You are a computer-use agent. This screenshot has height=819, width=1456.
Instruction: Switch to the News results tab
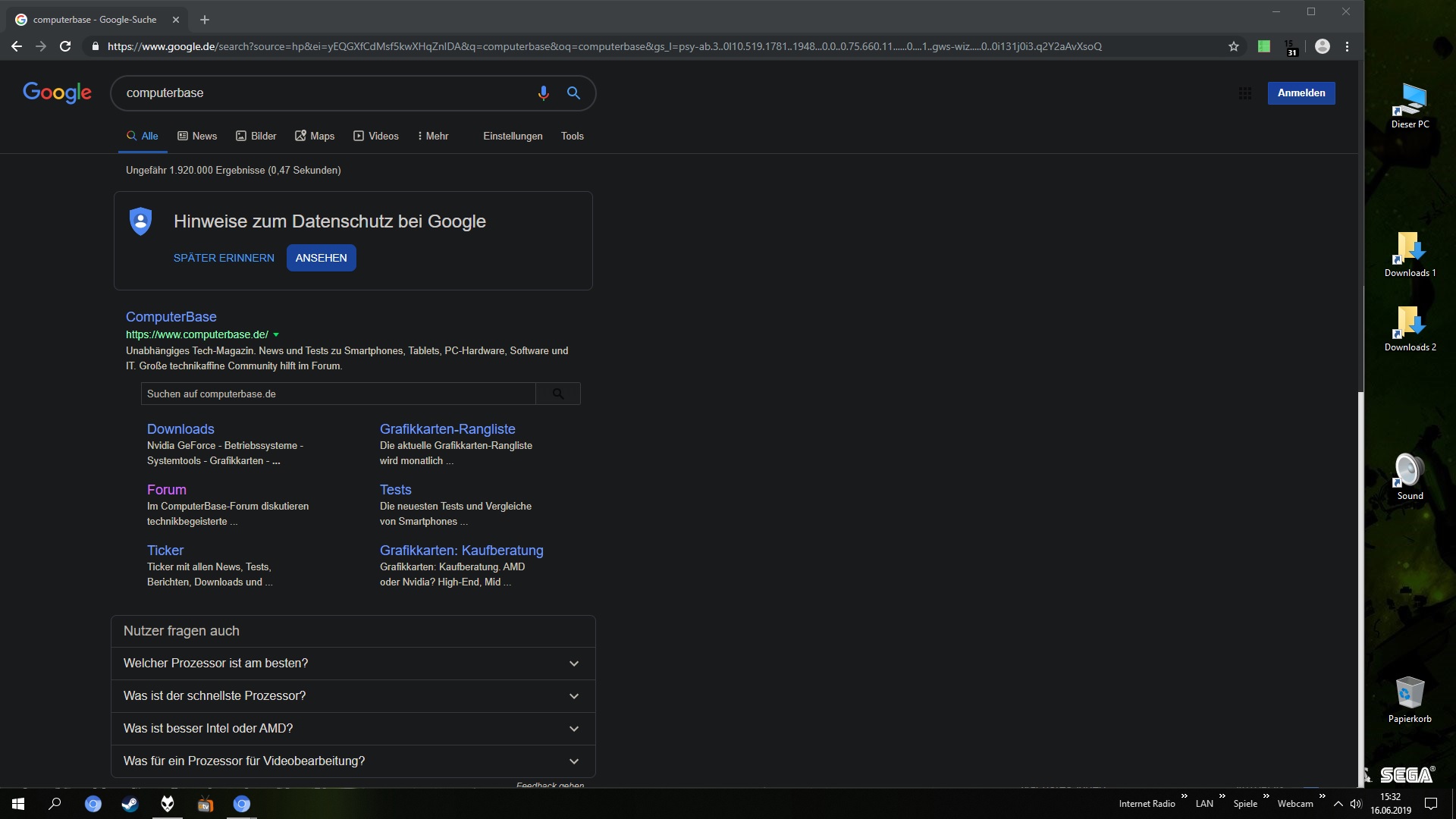point(197,136)
